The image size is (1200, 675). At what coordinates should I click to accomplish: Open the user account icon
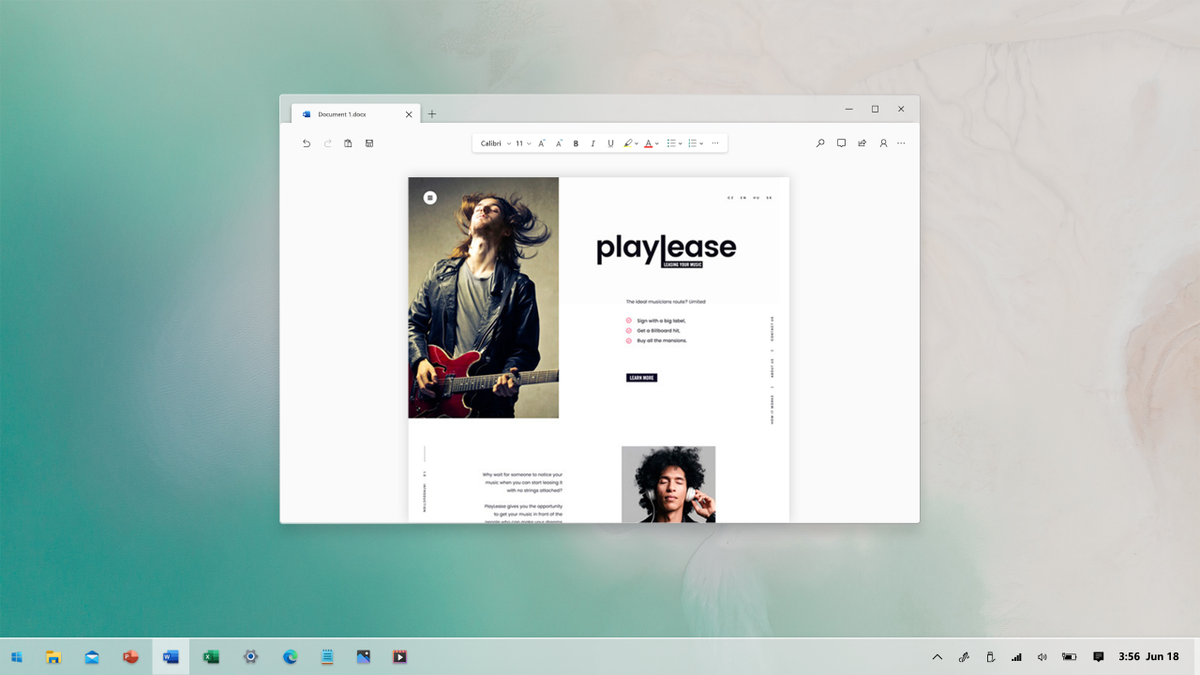[883, 144]
